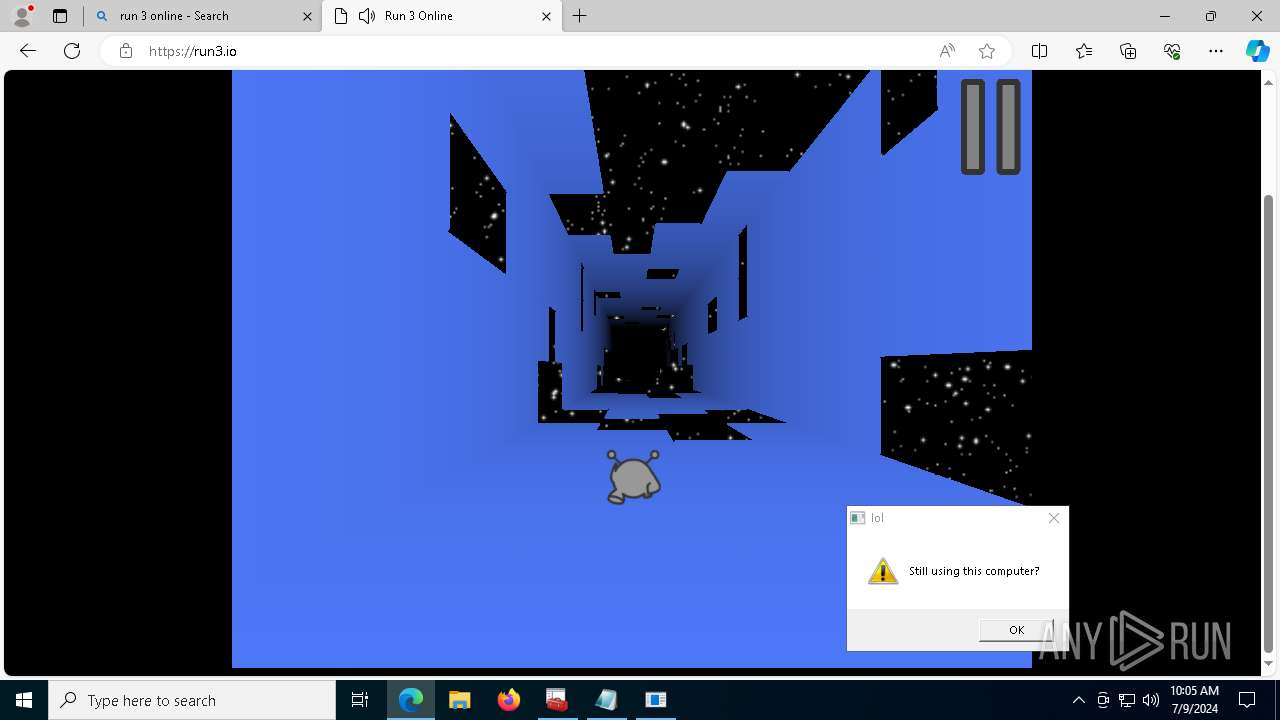
Task: Open the Windows Start menu
Action: pos(24,700)
